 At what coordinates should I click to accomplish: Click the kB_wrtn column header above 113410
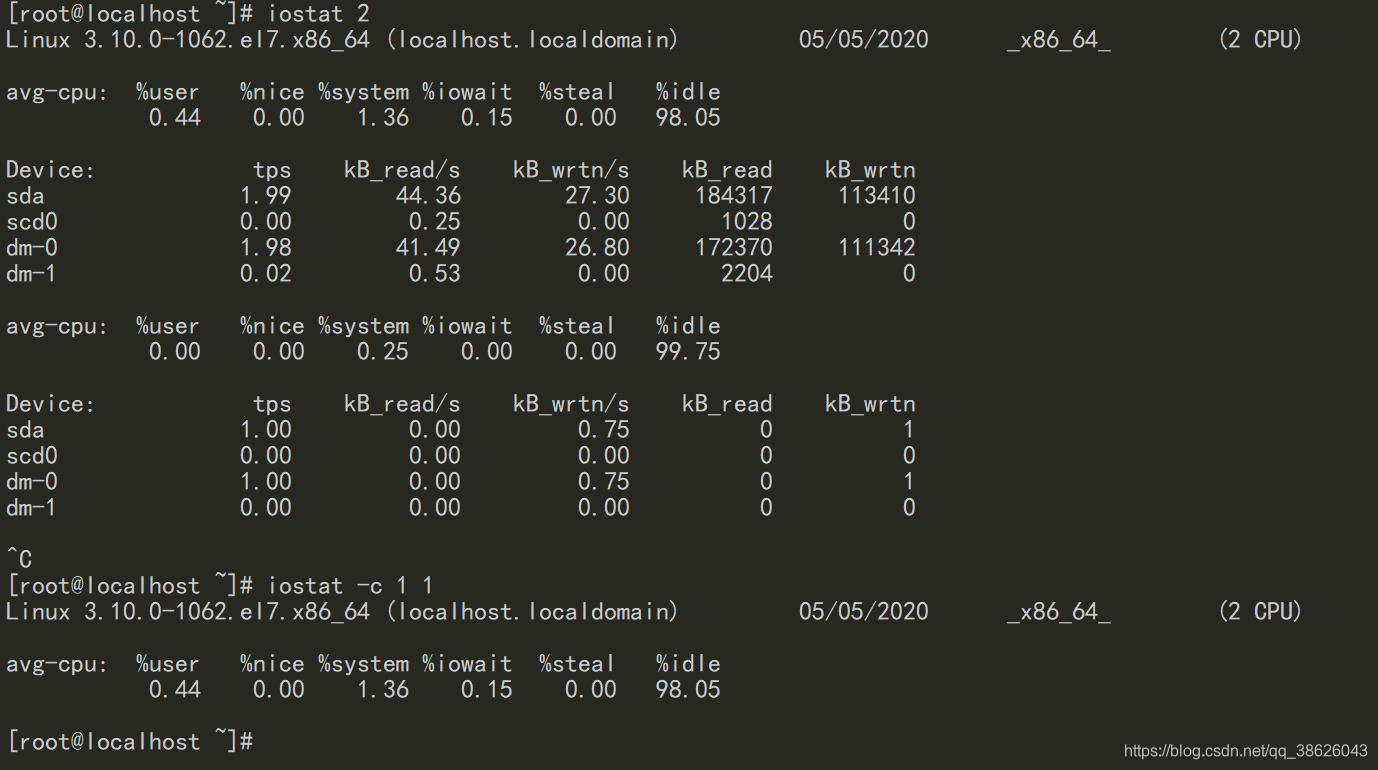(870, 170)
